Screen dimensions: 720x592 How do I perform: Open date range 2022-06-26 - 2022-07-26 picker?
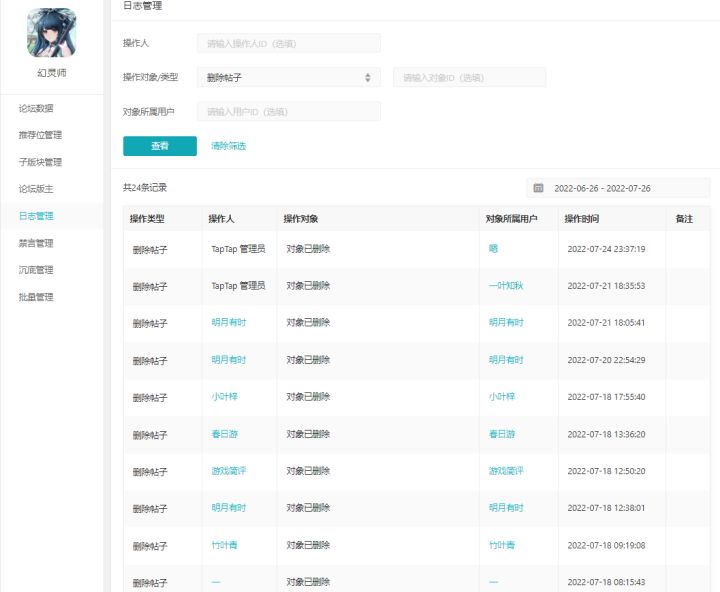click(x=618, y=188)
